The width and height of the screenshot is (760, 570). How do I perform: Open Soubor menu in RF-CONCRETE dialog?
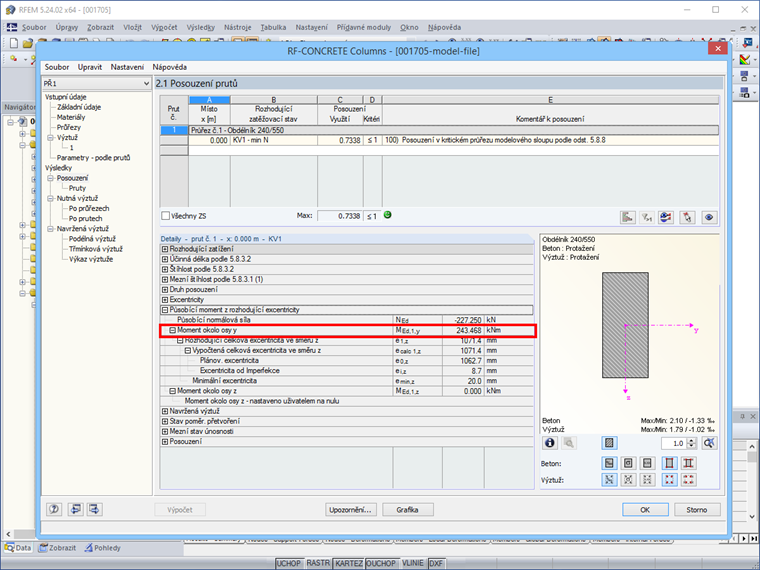tap(57, 67)
